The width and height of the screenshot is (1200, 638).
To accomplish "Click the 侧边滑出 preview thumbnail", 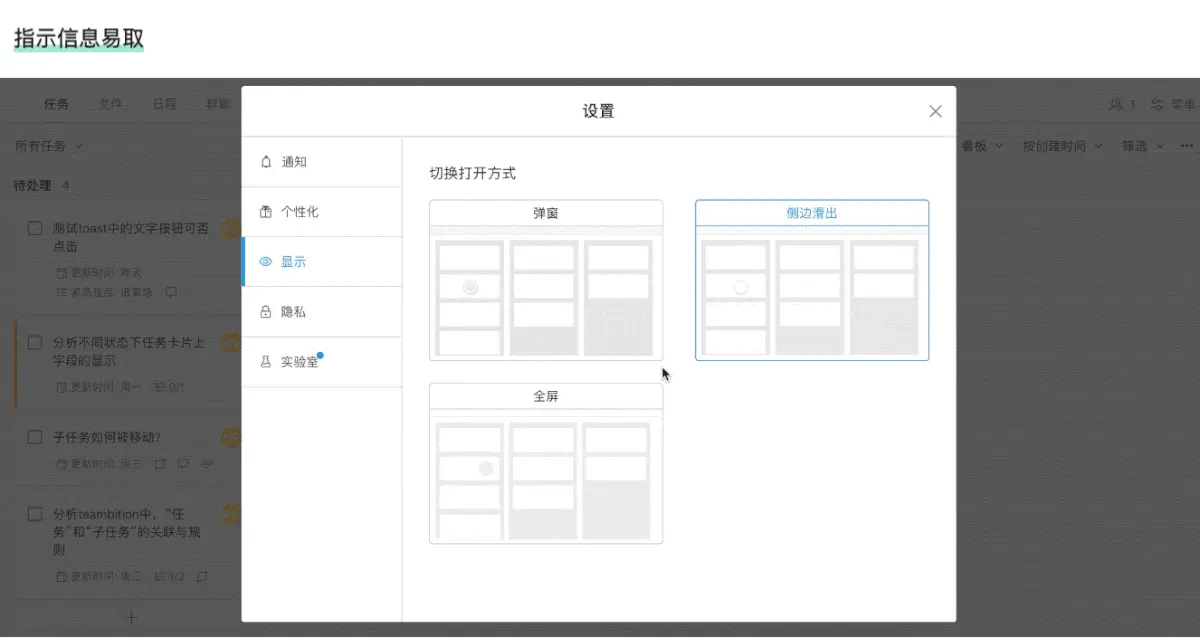I will pyautogui.click(x=812, y=293).
